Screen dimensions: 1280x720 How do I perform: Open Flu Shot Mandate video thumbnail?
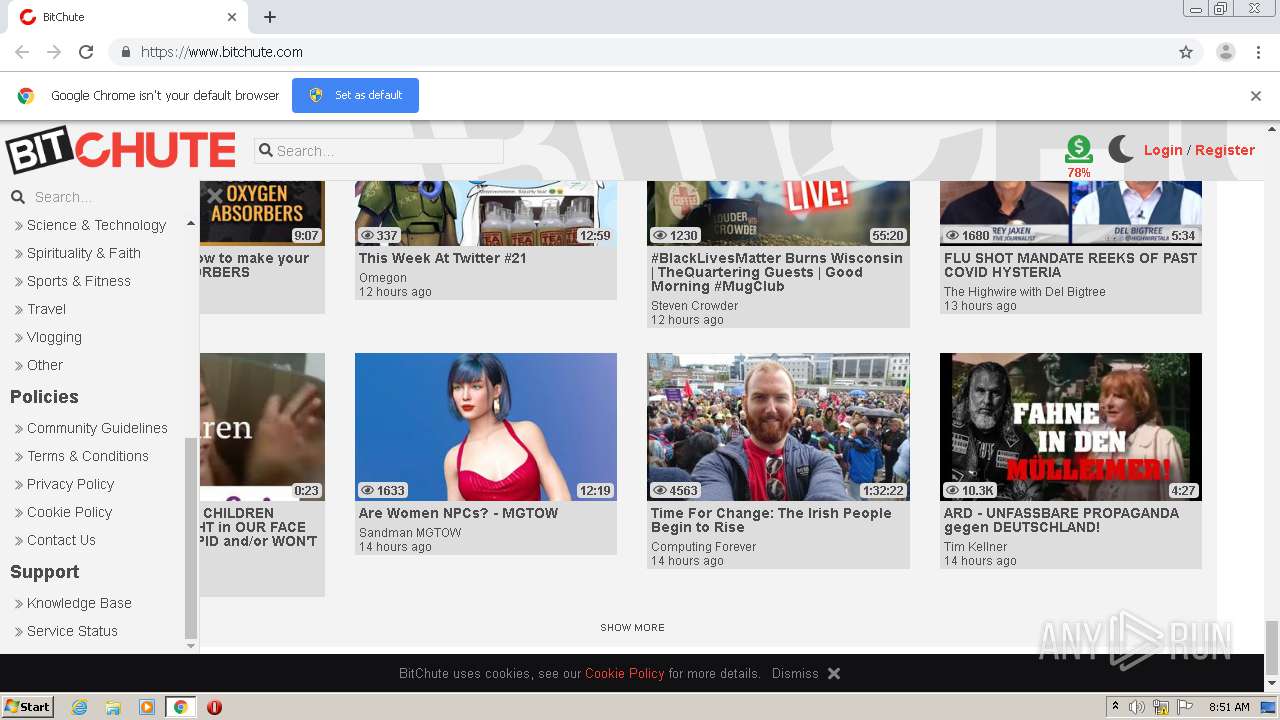(x=1071, y=213)
